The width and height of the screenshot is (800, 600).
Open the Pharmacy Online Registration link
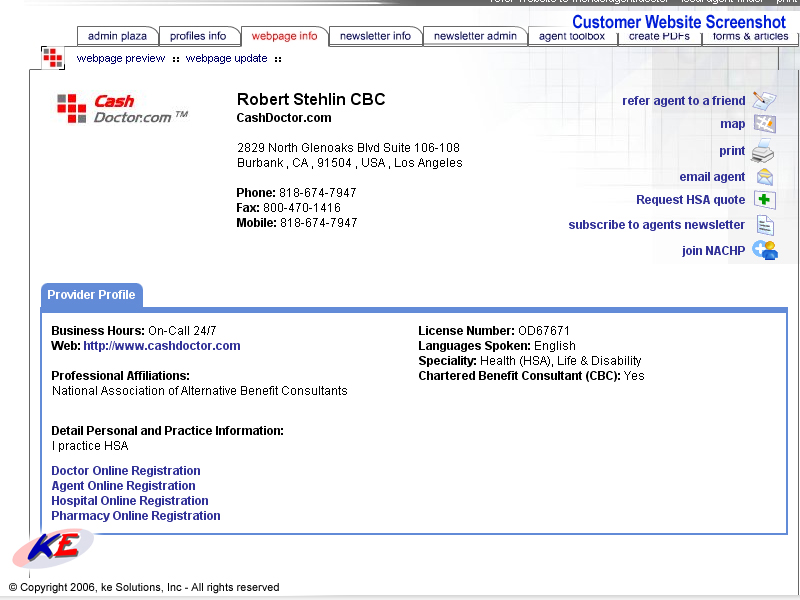(x=136, y=516)
